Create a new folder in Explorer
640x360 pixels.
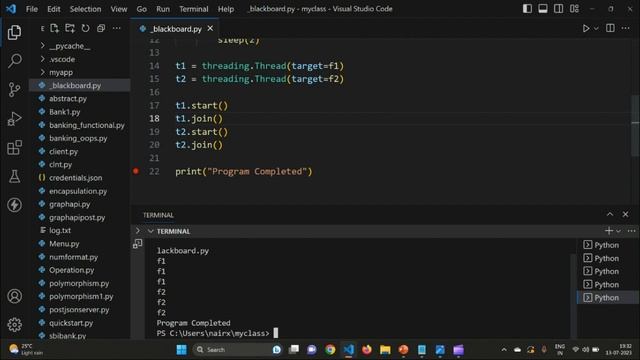pos(70,28)
